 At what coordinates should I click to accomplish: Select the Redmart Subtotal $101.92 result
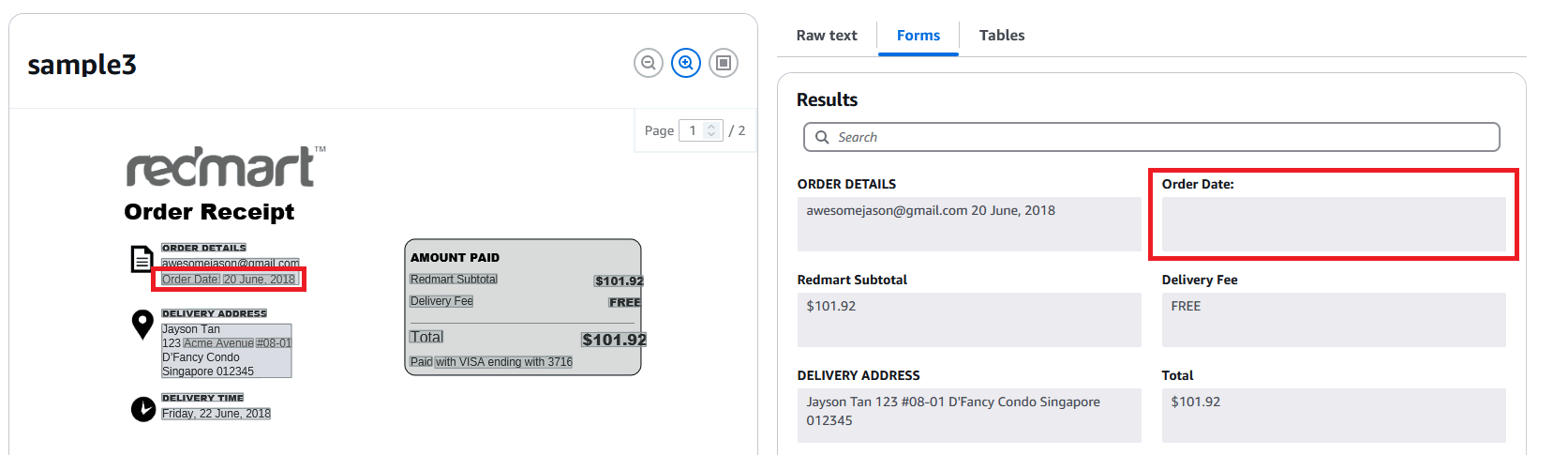pos(969,319)
